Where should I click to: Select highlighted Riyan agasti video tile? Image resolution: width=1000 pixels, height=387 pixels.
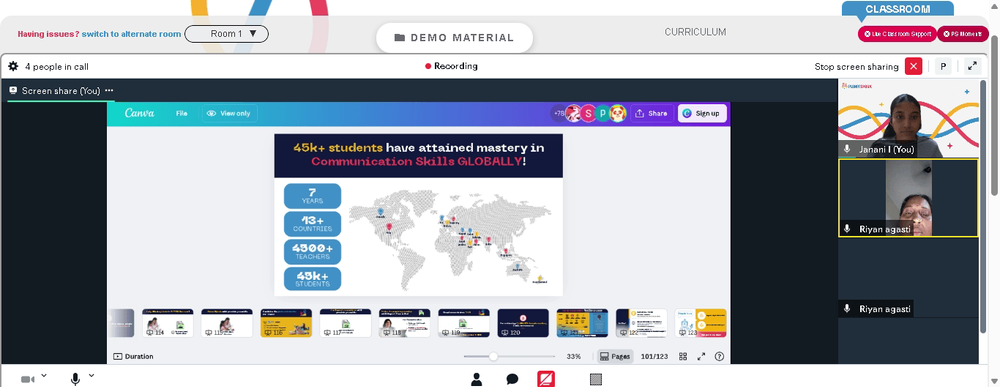(908, 198)
